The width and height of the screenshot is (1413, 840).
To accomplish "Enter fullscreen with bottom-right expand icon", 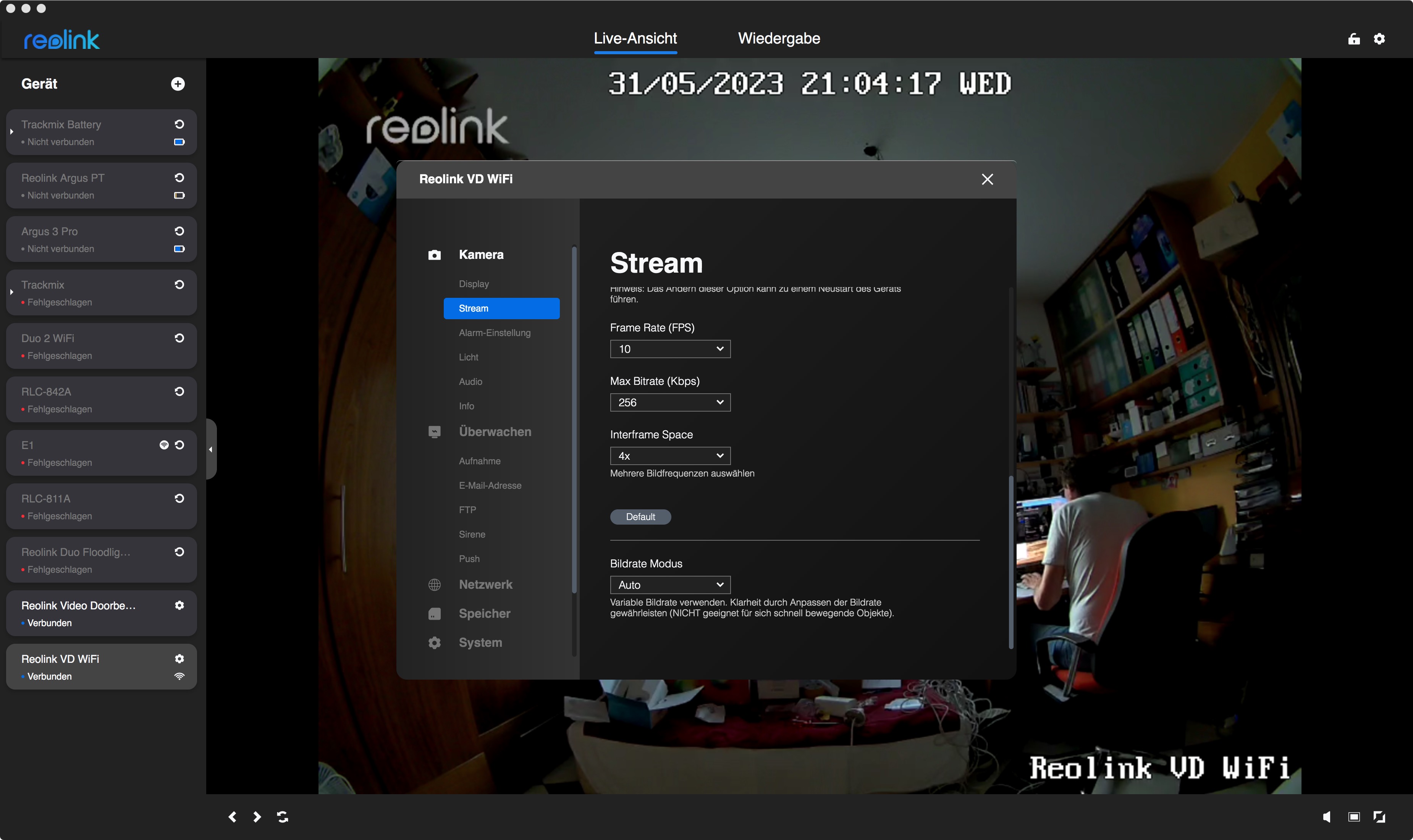I will (1379, 816).
